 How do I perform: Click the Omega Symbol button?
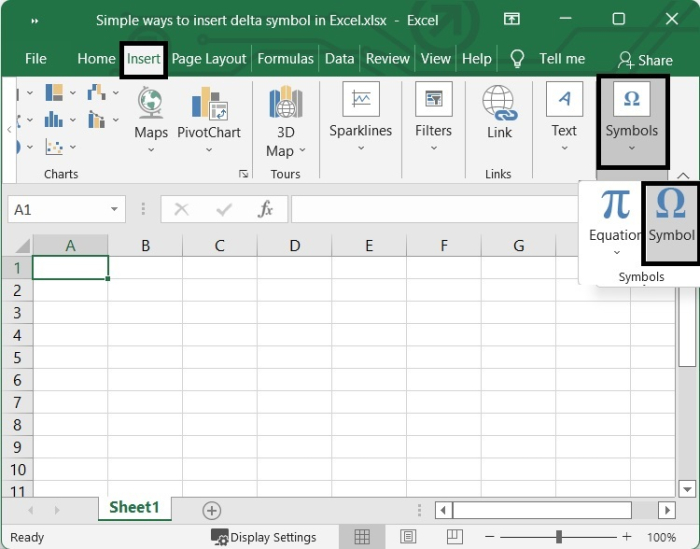point(671,222)
